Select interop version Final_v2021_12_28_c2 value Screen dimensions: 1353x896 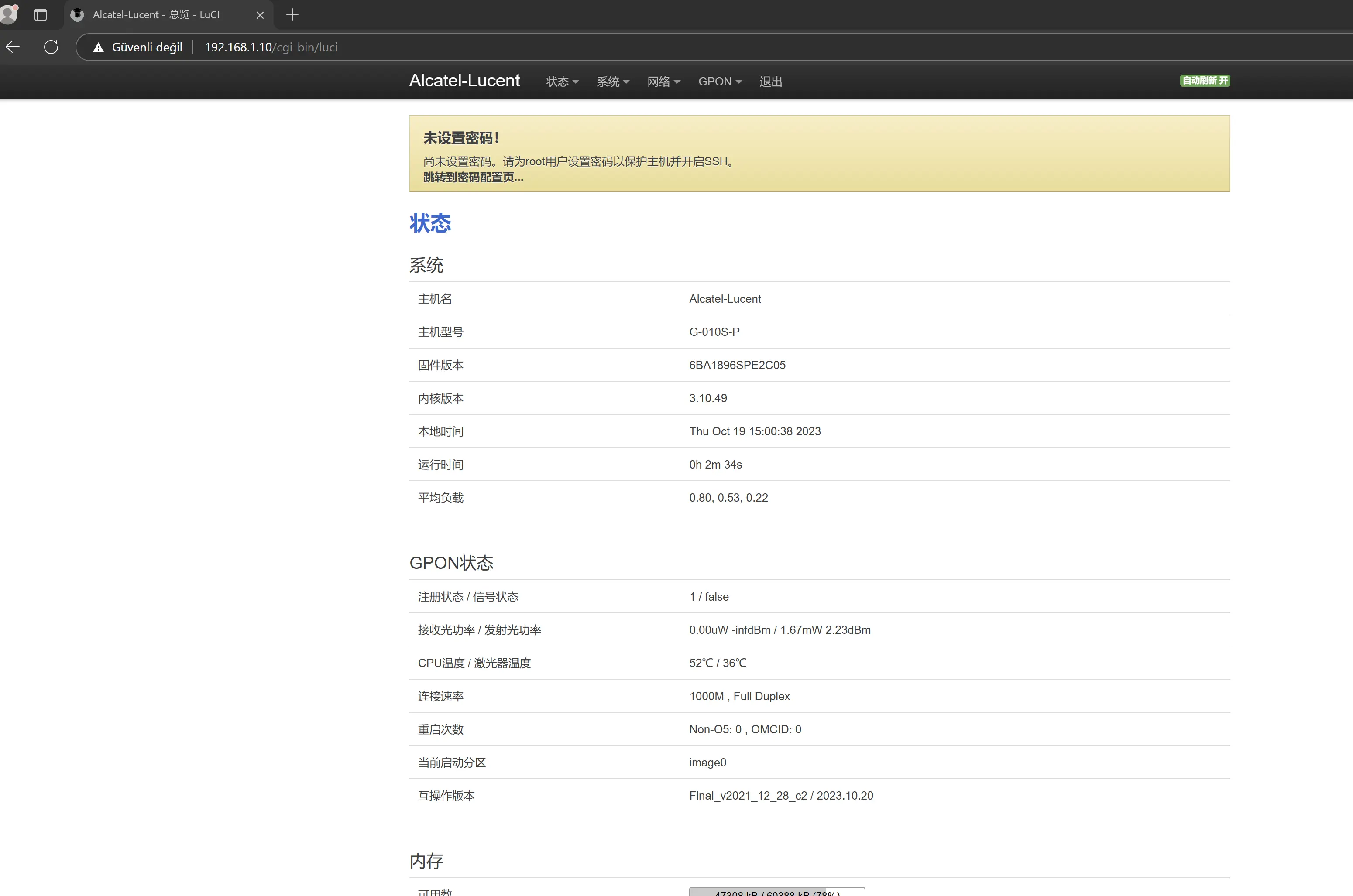748,795
